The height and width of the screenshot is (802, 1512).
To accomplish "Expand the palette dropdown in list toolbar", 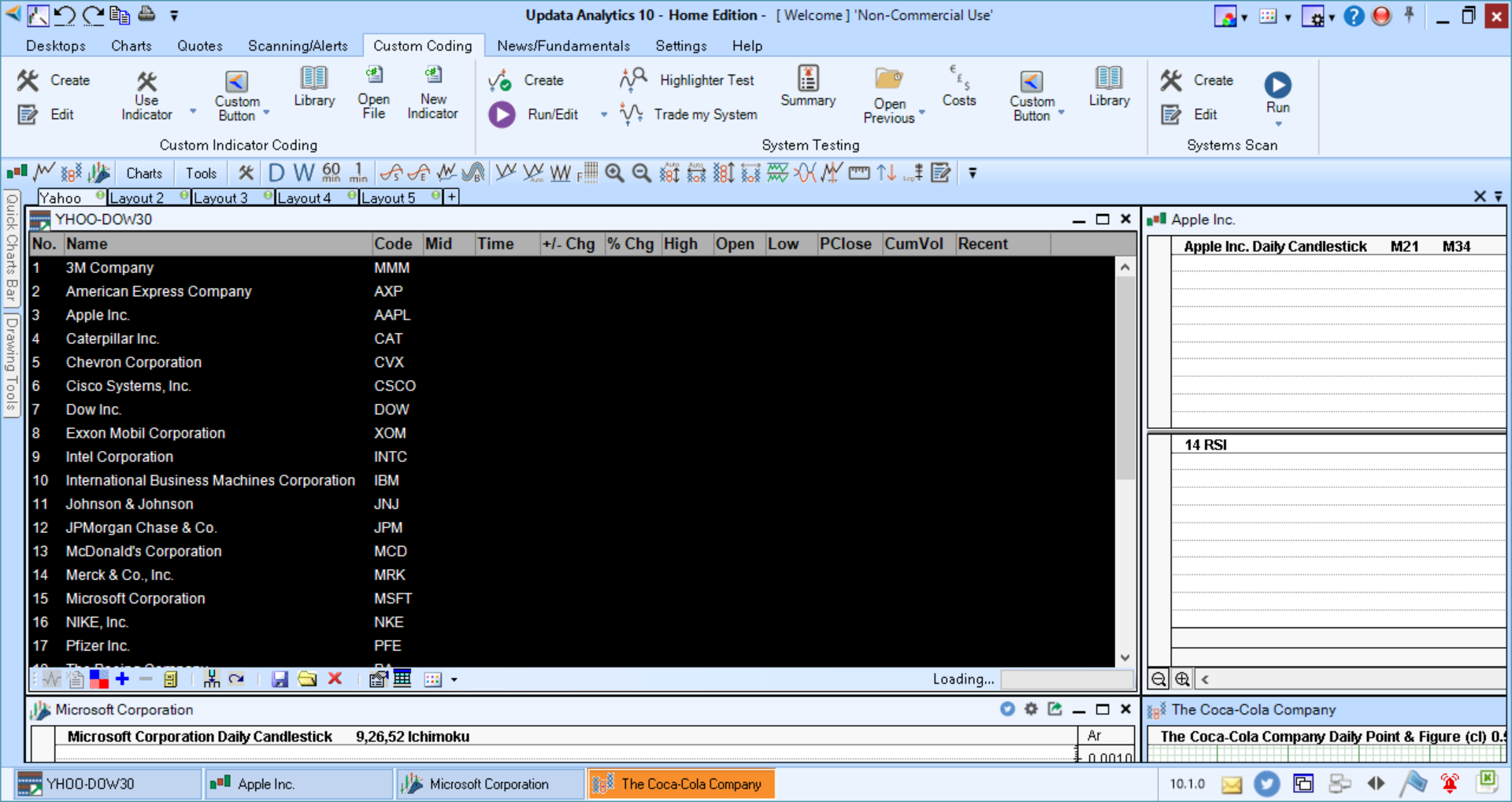I will pos(454,679).
